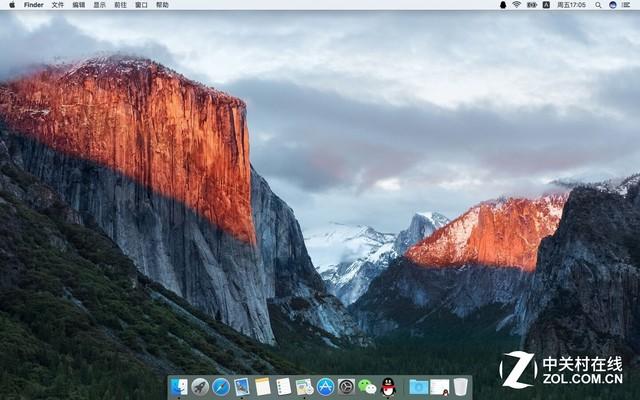This screenshot has width=640, height=400.
Task: Open Notification Center list icon
Action: click(x=626, y=5)
